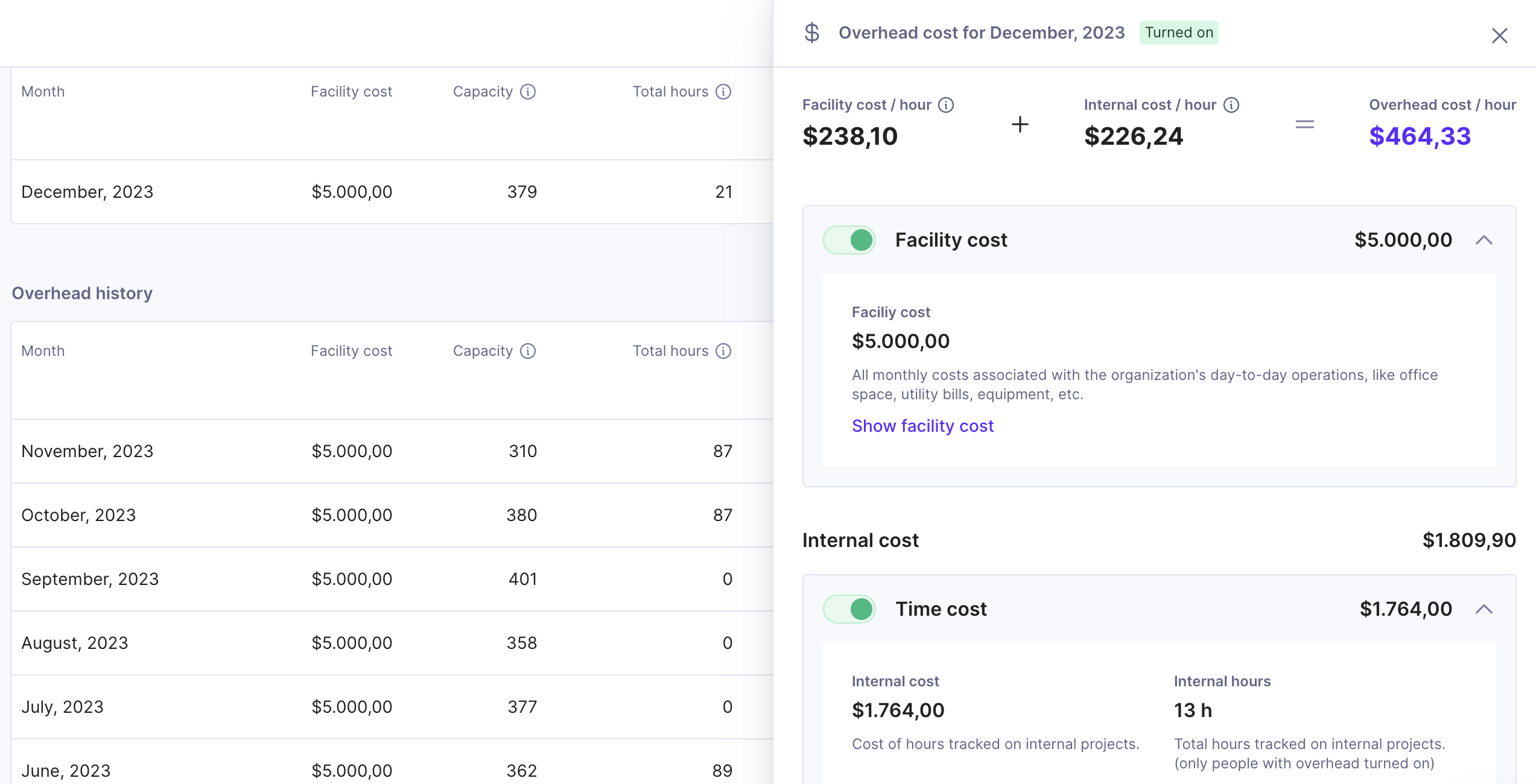Click the $1.764,00 value under Internal cost
The image size is (1536, 784).
pos(898,710)
